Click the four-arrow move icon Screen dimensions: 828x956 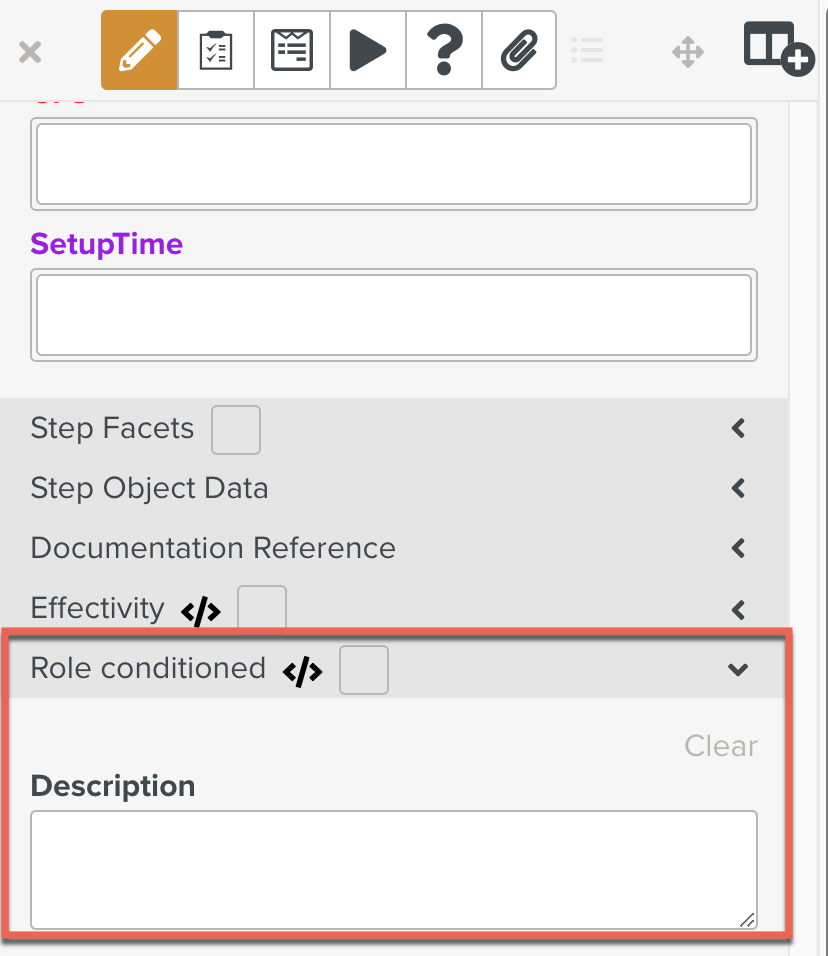coord(688,52)
